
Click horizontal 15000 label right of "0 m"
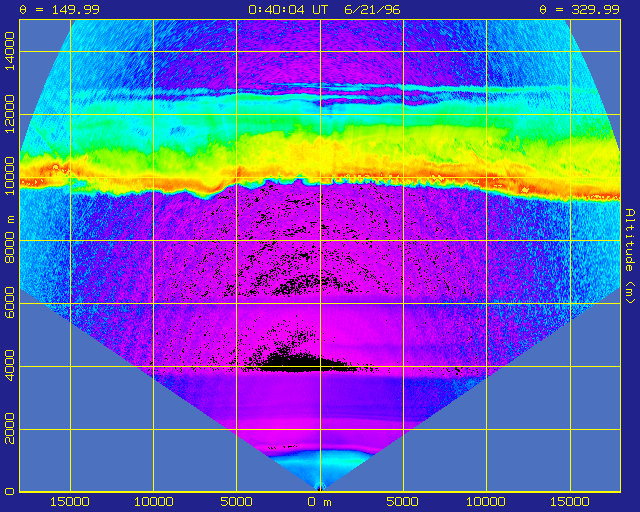(570, 502)
